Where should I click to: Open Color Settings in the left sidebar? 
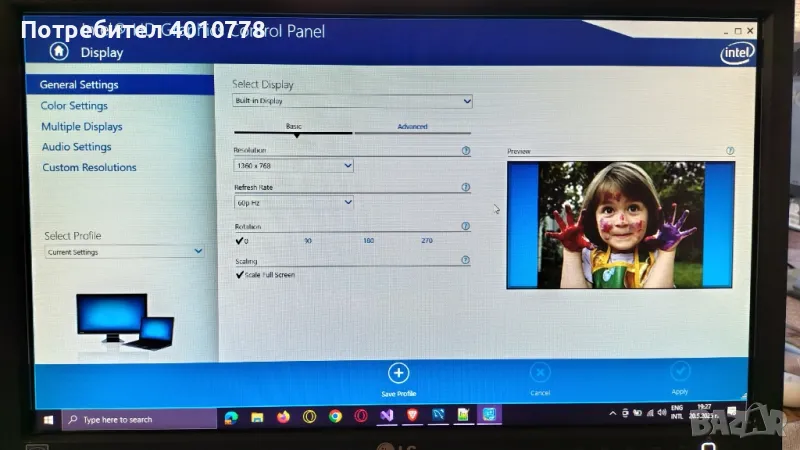(74, 106)
